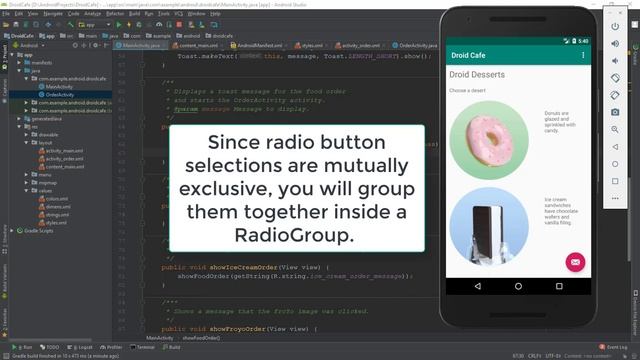Screen dimensions: 640x360
Task: Take emulator screenshot with camera icon
Action: [615, 112]
